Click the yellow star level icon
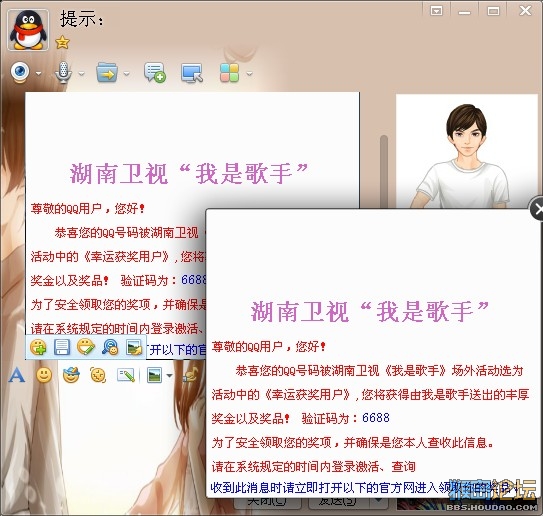 [x=62, y=42]
